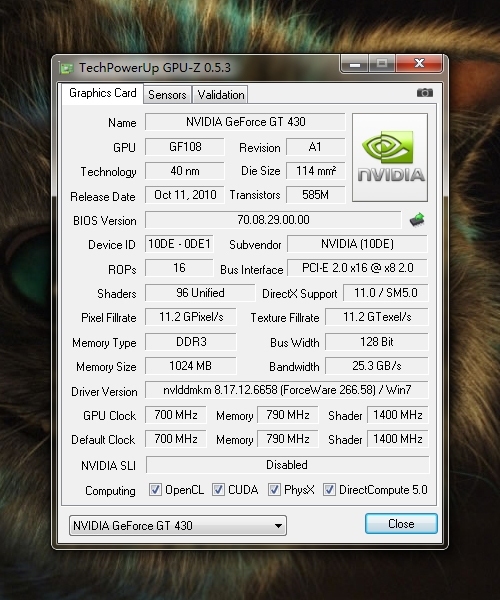
Task: Click the Revision field showing A1
Action: [x=316, y=147]
